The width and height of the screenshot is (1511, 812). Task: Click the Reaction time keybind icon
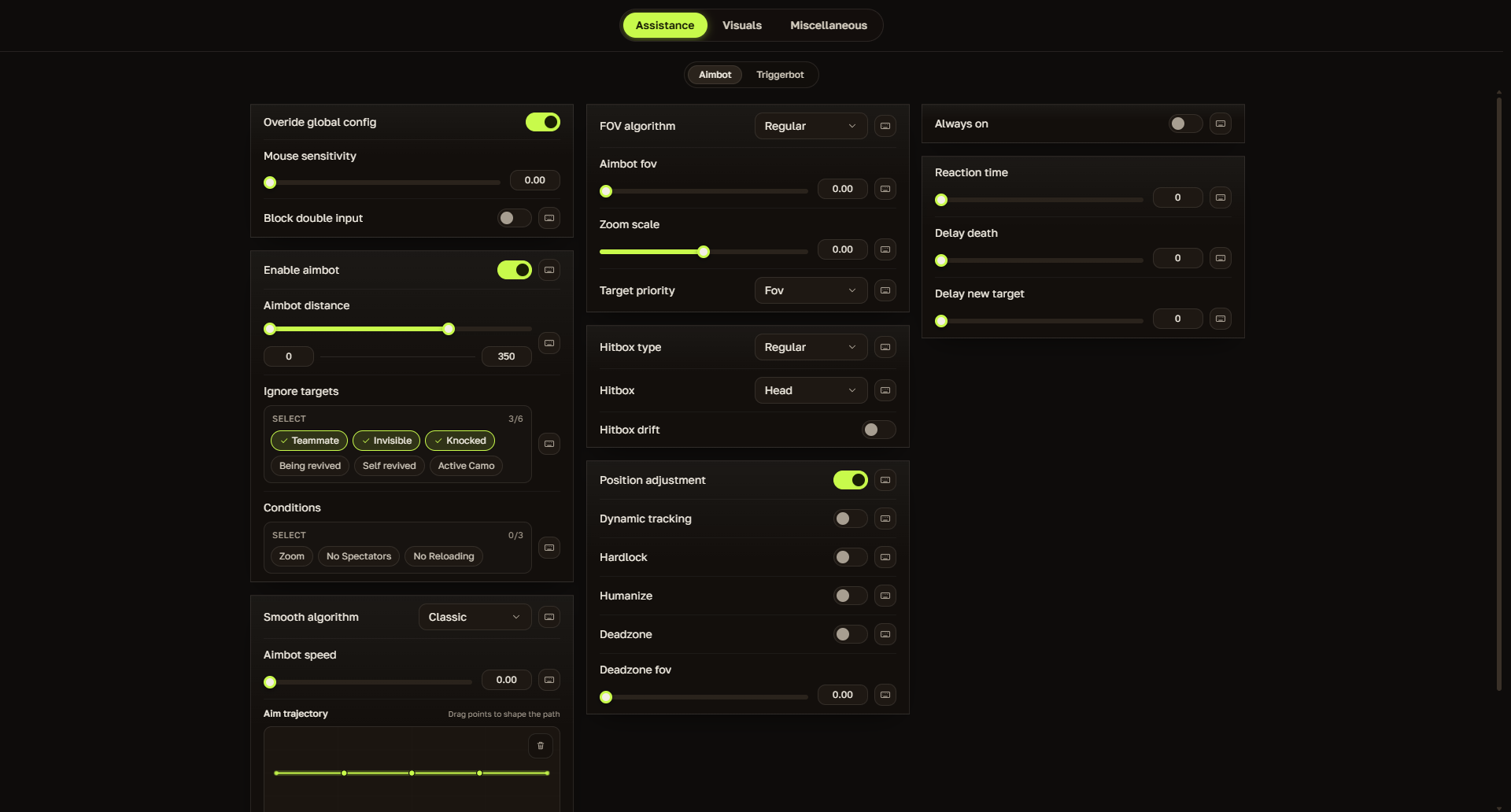click(1221, 197)
